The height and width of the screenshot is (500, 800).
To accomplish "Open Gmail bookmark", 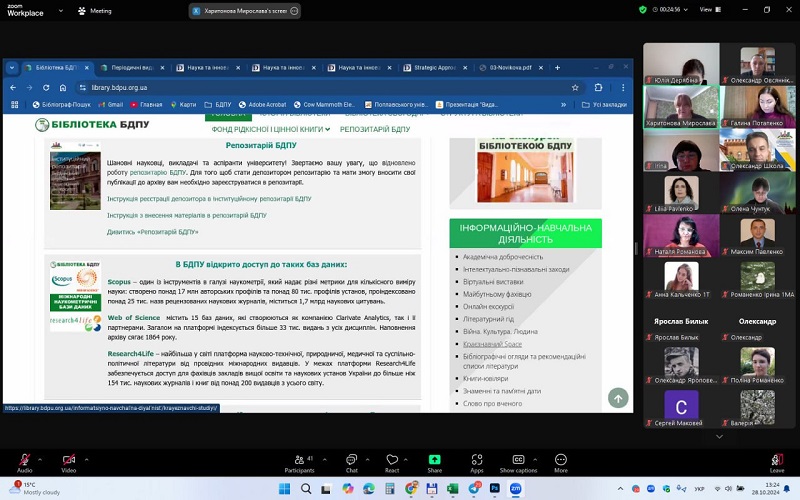I will [x=111, y=105].
